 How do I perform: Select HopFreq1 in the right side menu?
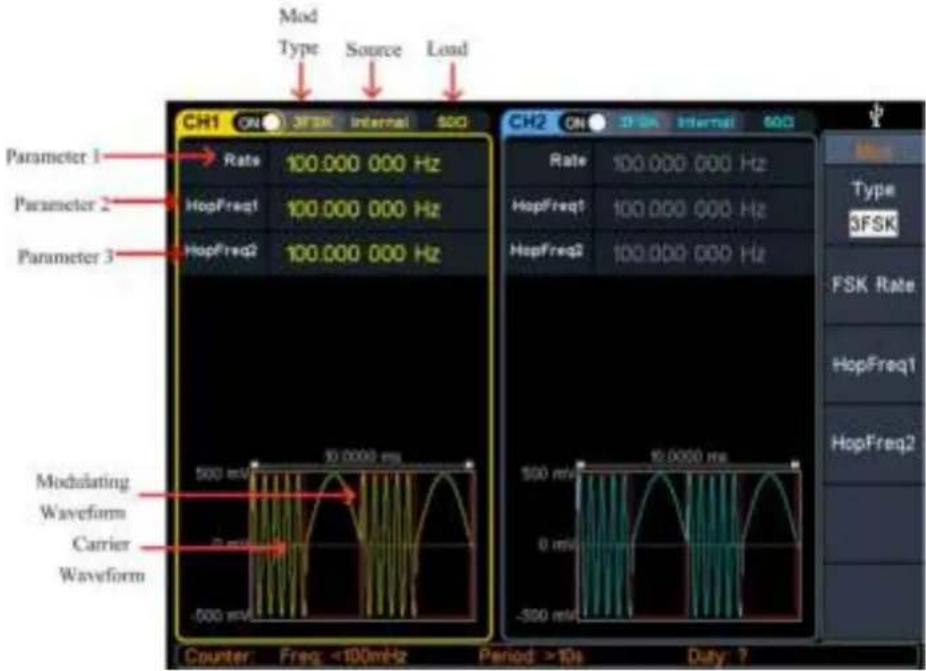click(x=873, y=364)
